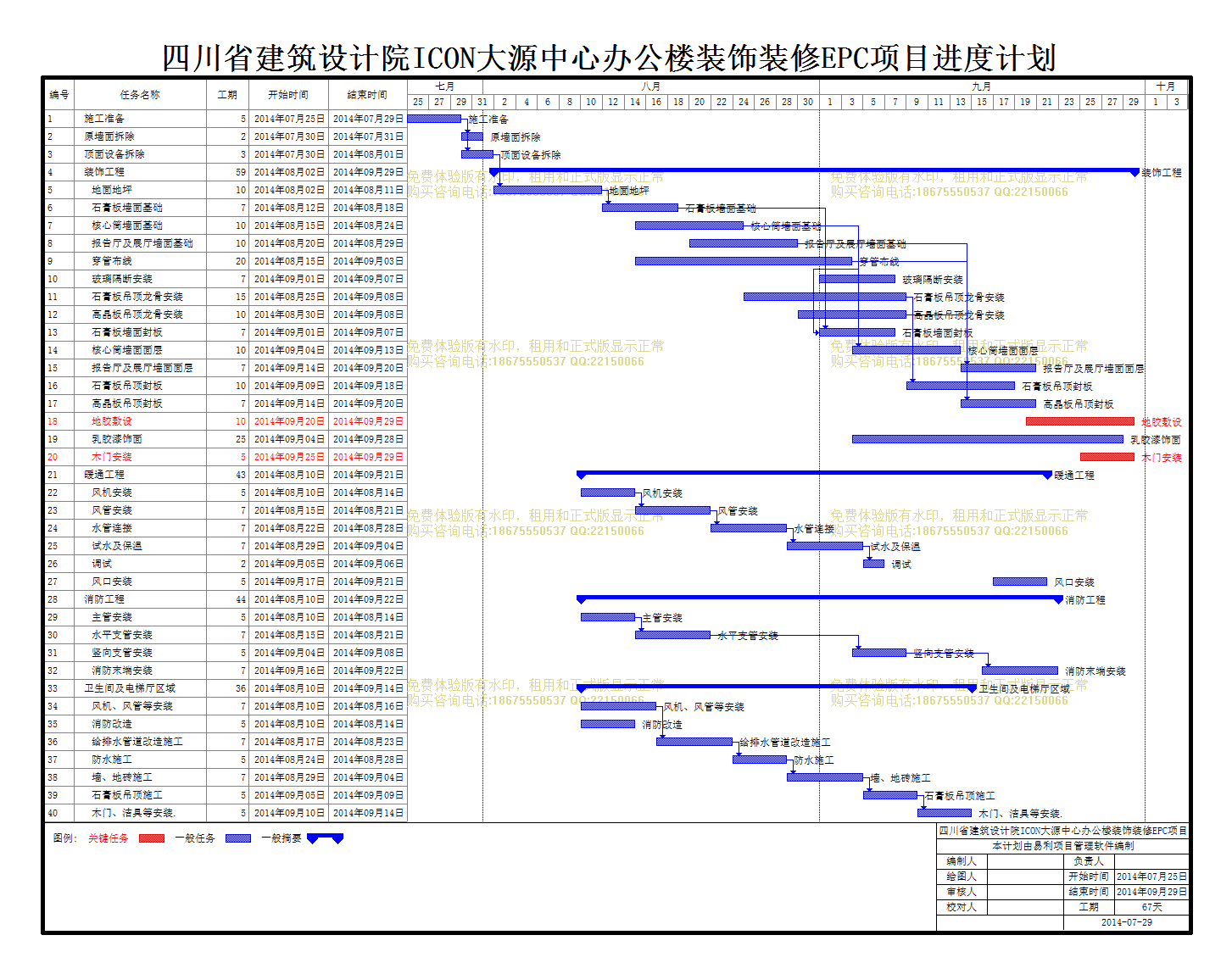Click the red 关键任务 legend swatch

[151, 838]
